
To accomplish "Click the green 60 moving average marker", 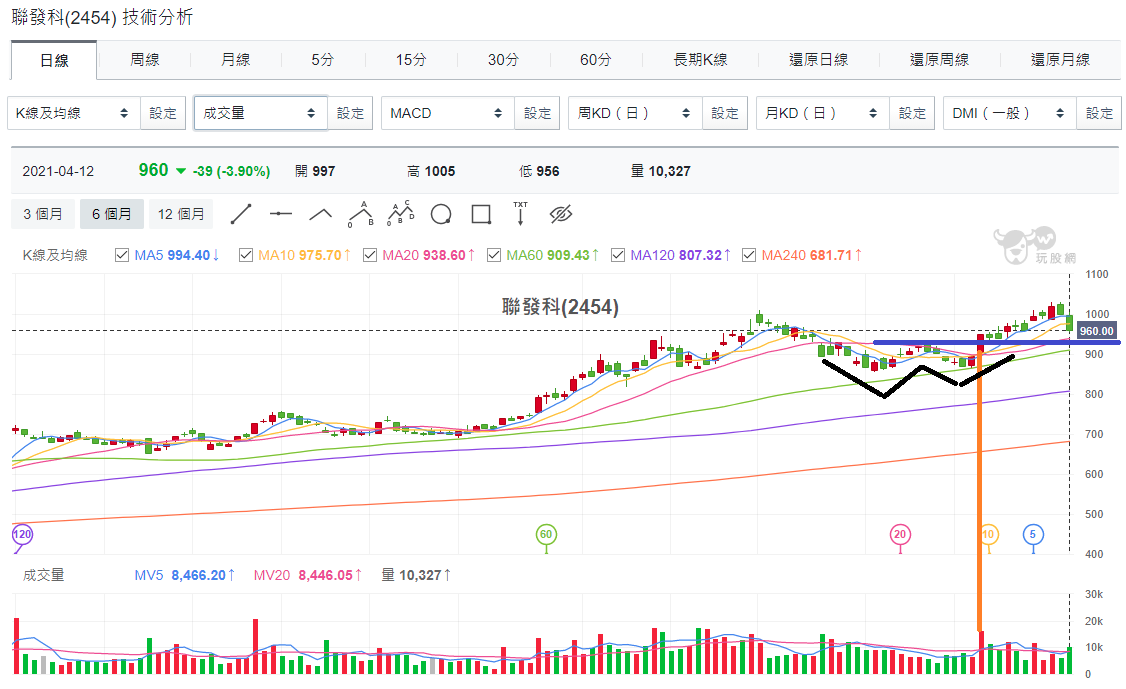I will (x=546, y=534).
